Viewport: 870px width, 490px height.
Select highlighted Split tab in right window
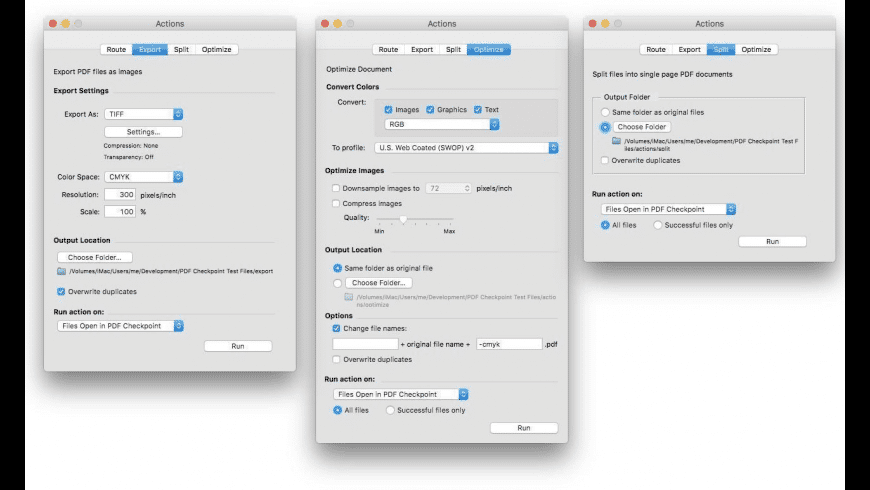(x=721, y=49)
